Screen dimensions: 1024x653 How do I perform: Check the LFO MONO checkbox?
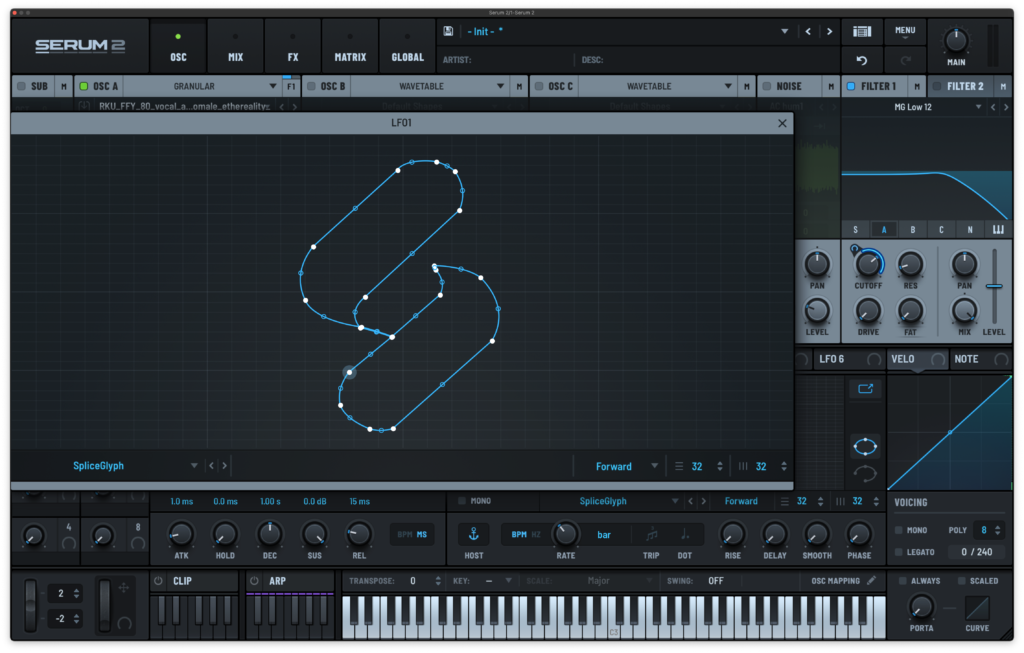tap(462, 501)
